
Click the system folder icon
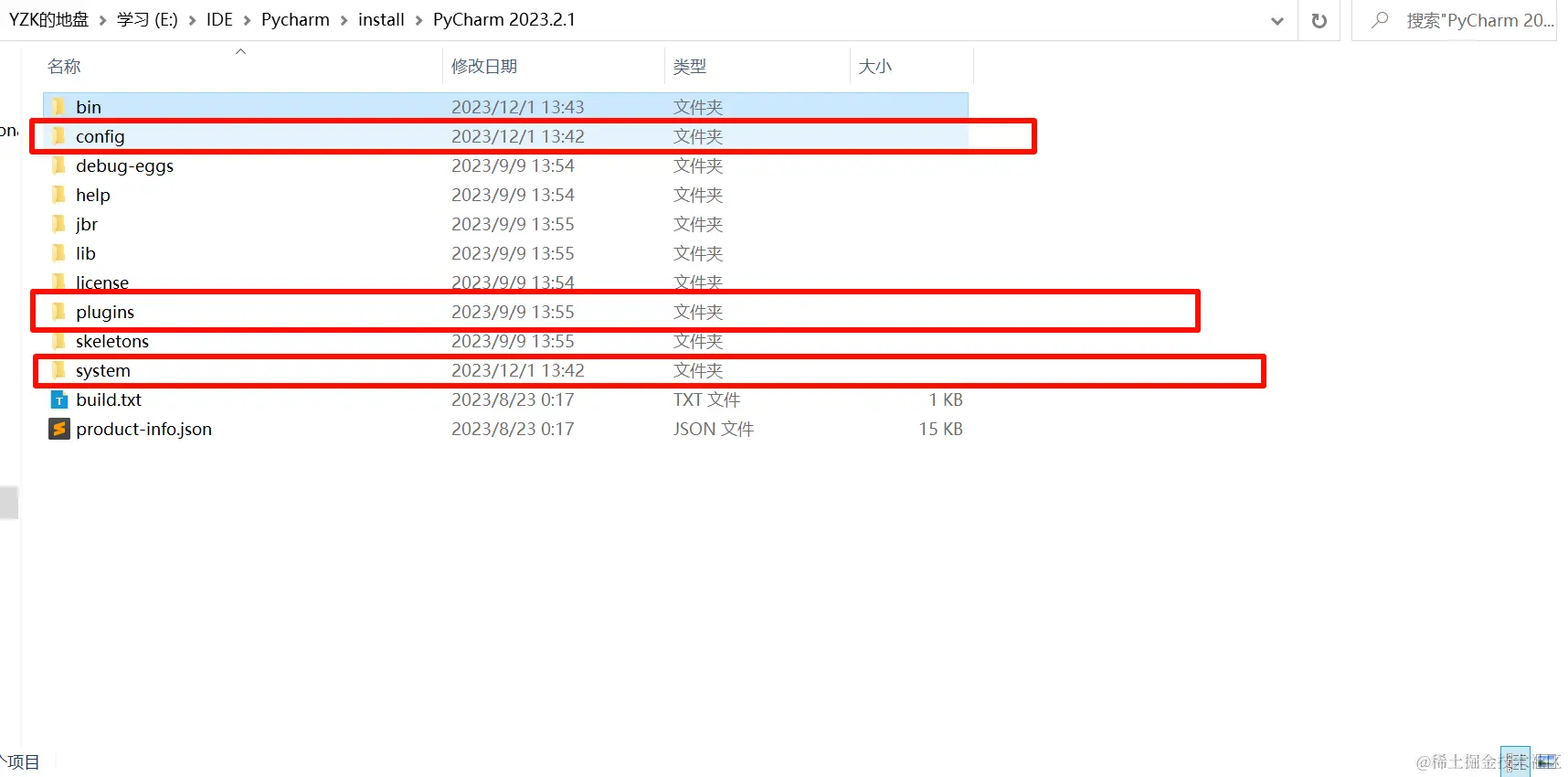[x=59, y=370]
